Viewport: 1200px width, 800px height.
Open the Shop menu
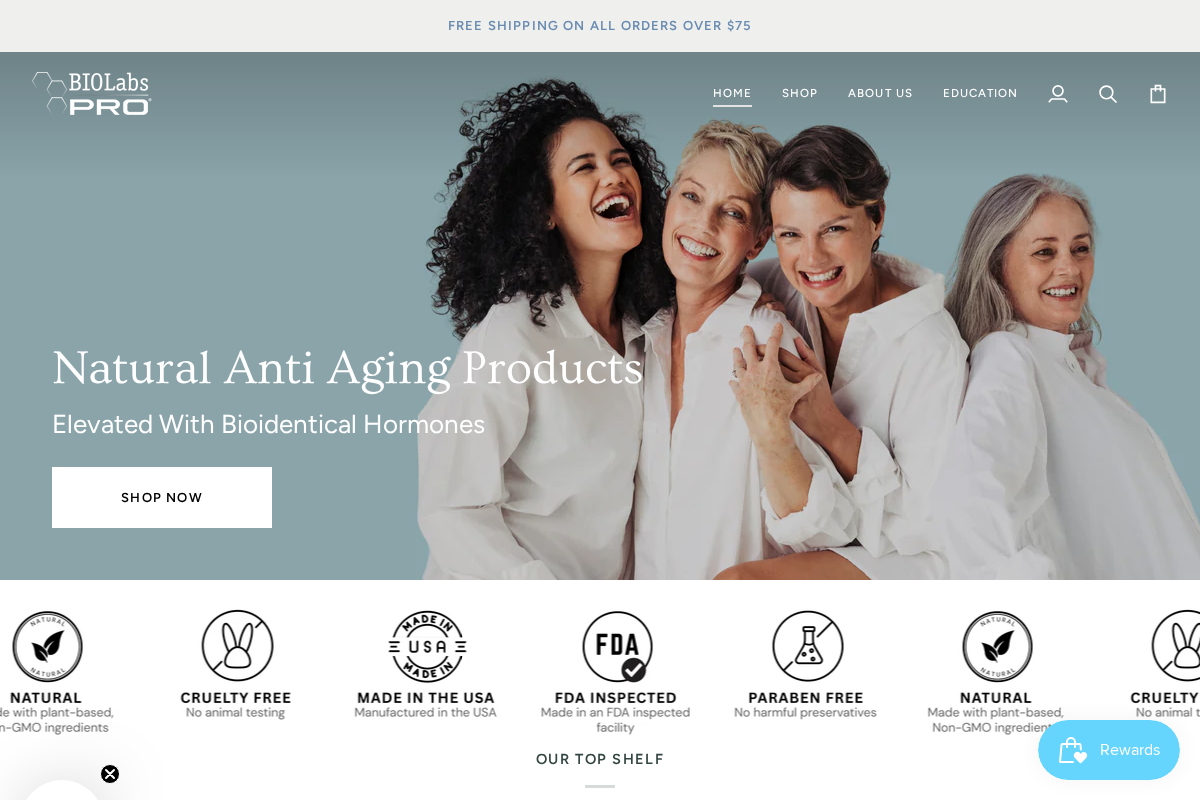coord(800,93)
